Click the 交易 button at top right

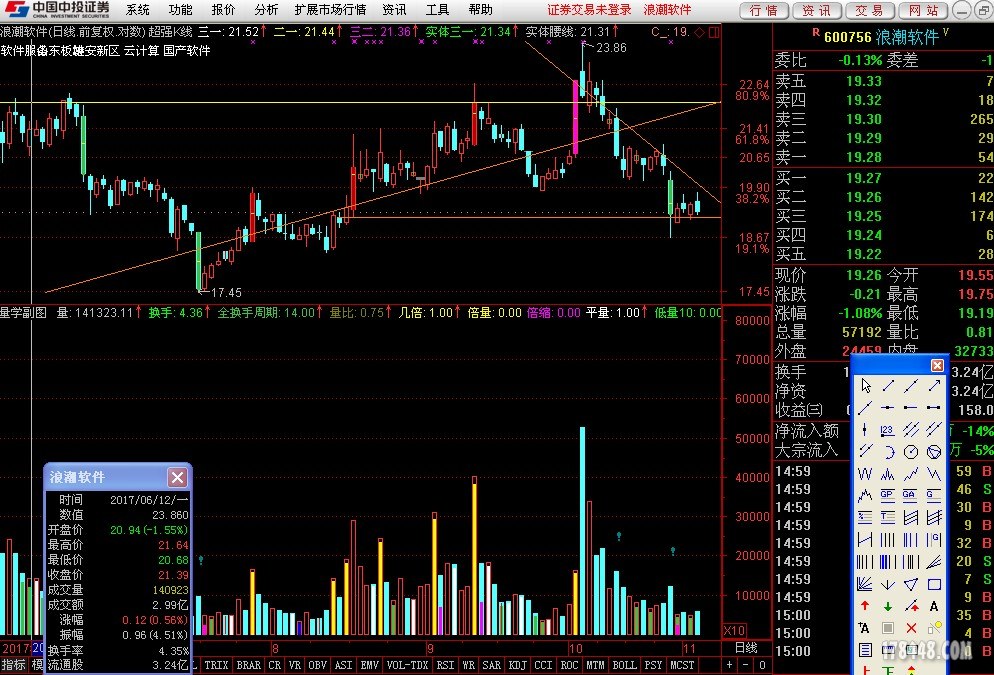pos(870,10)
